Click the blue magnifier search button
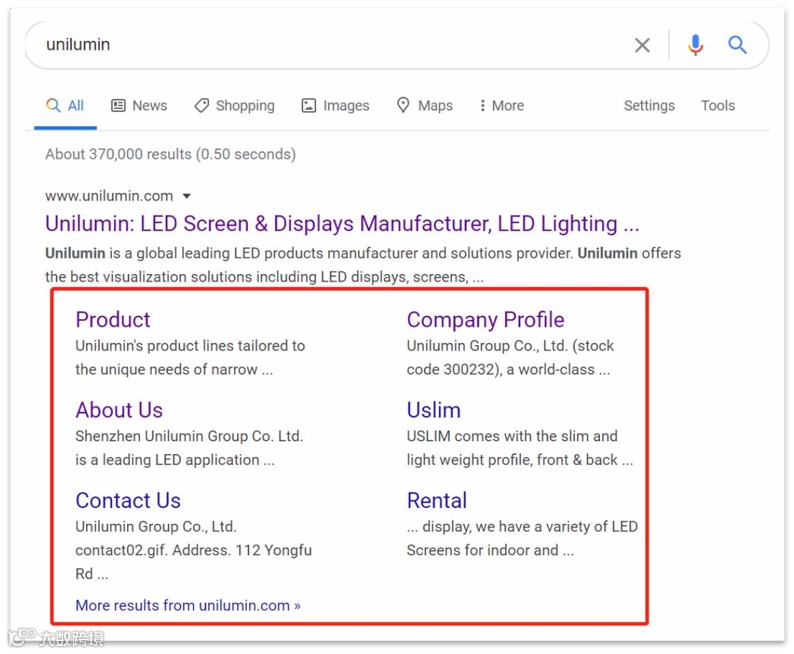This screenshot has height=654, width=794. pos(737,45)
